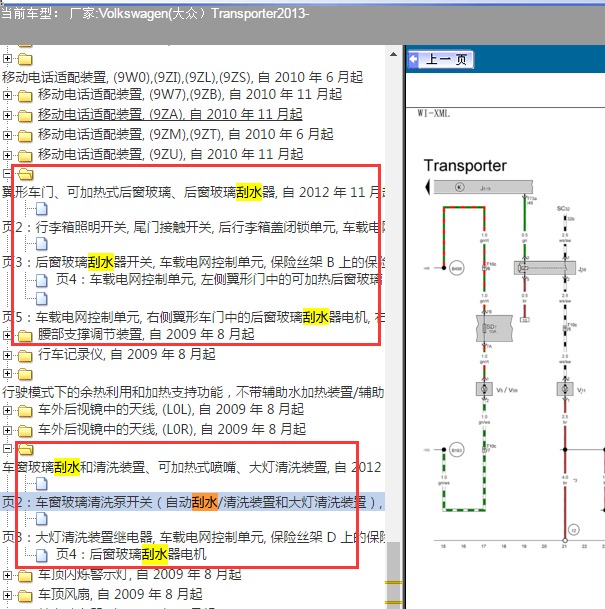This screenshot has height=609, width=605.
Task: Select 行驶模式下的余热利用和加热支持功能 entry
Action: click(x=193, y=392)
